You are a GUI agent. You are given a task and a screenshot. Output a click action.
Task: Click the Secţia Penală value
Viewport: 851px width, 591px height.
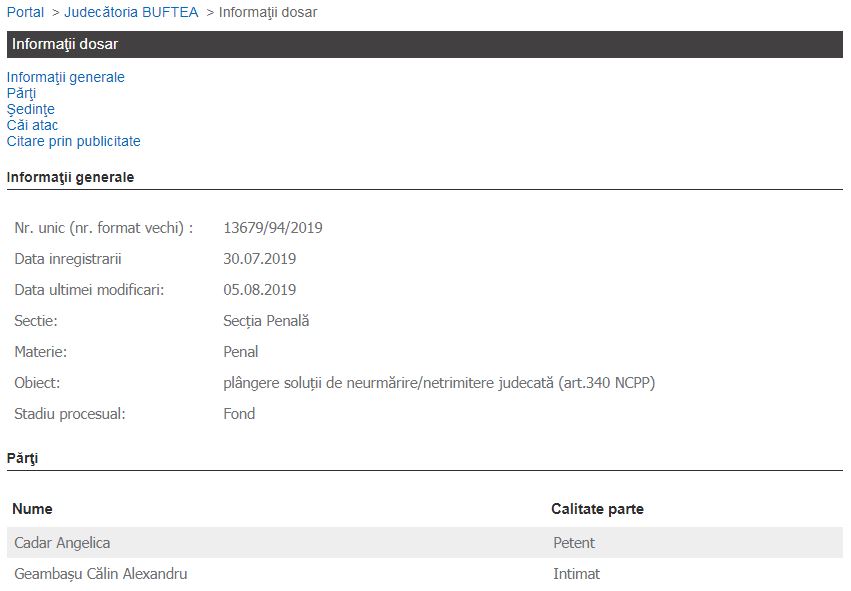pyautogui.click(x=266, y=321)
